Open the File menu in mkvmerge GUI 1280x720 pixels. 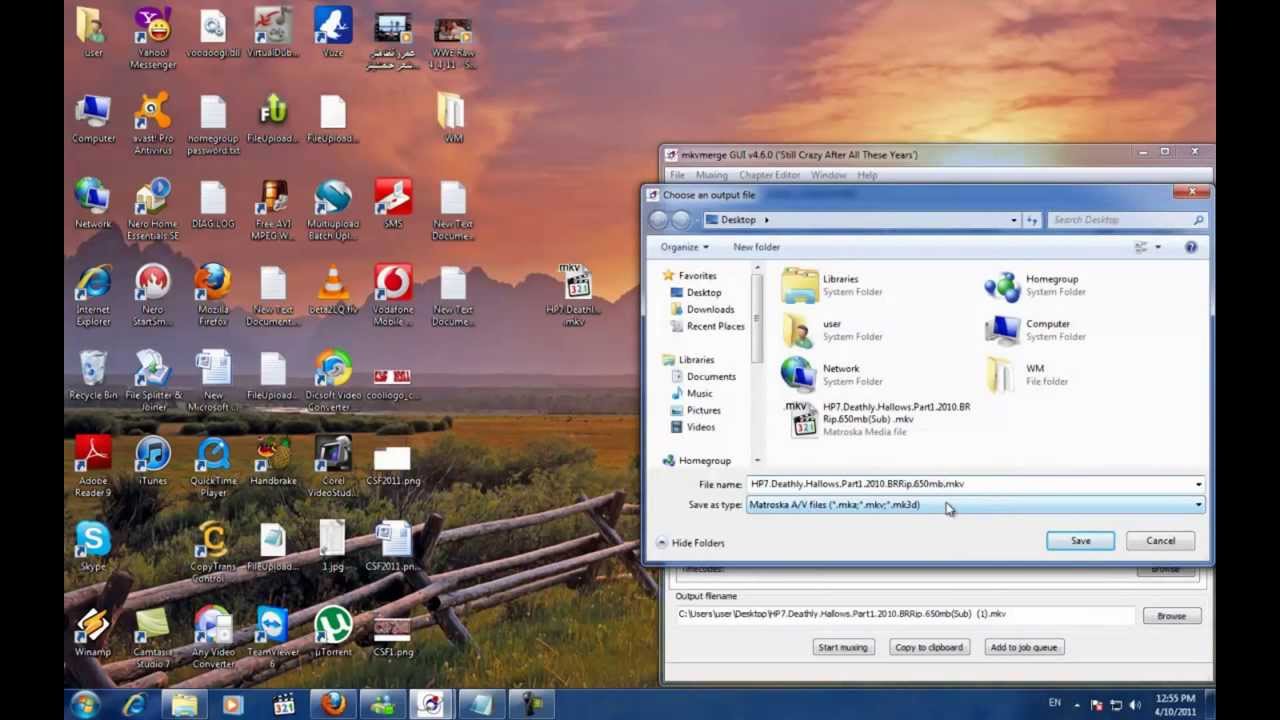tap(677, 175)
